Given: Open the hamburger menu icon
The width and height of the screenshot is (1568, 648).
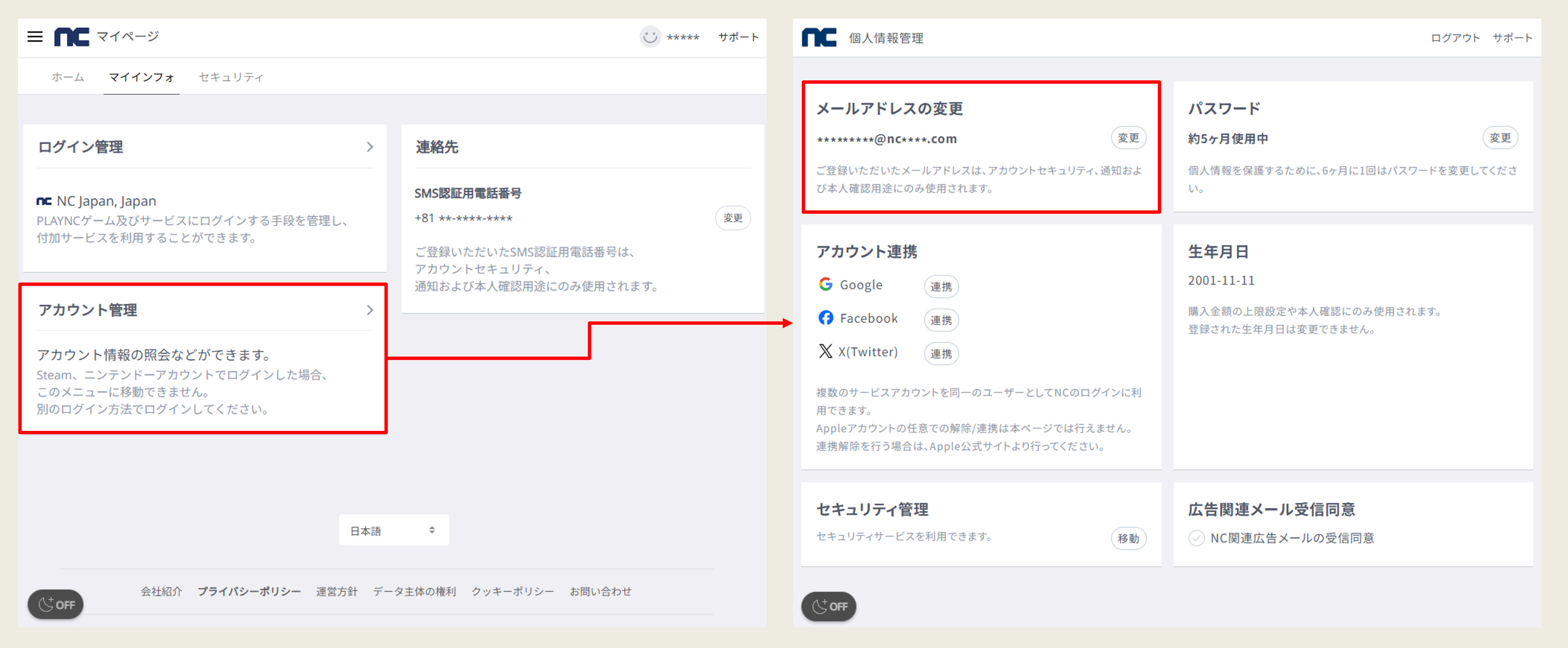Looking at the screenshot, I should click(35, 37).
